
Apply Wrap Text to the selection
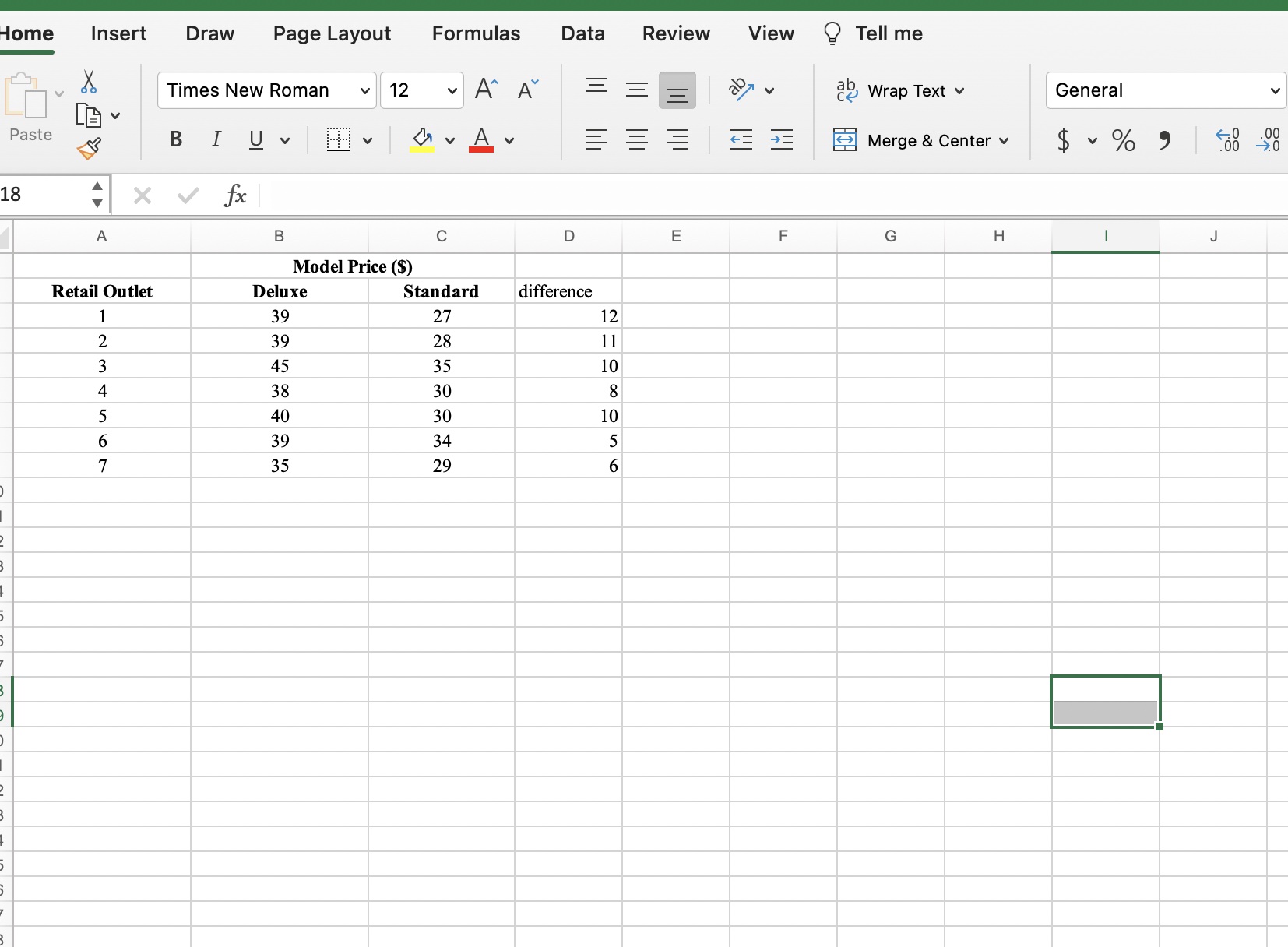click(899, 90)
